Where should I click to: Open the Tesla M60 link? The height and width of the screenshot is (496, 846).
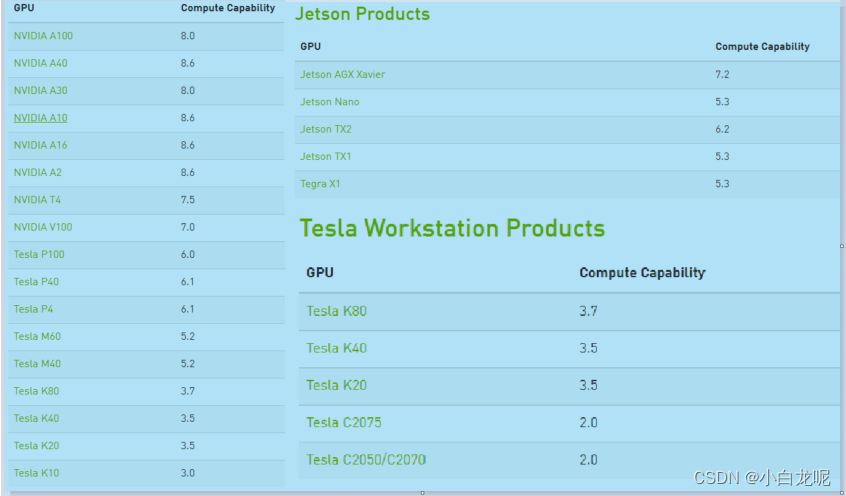click(x=37, y=336)
